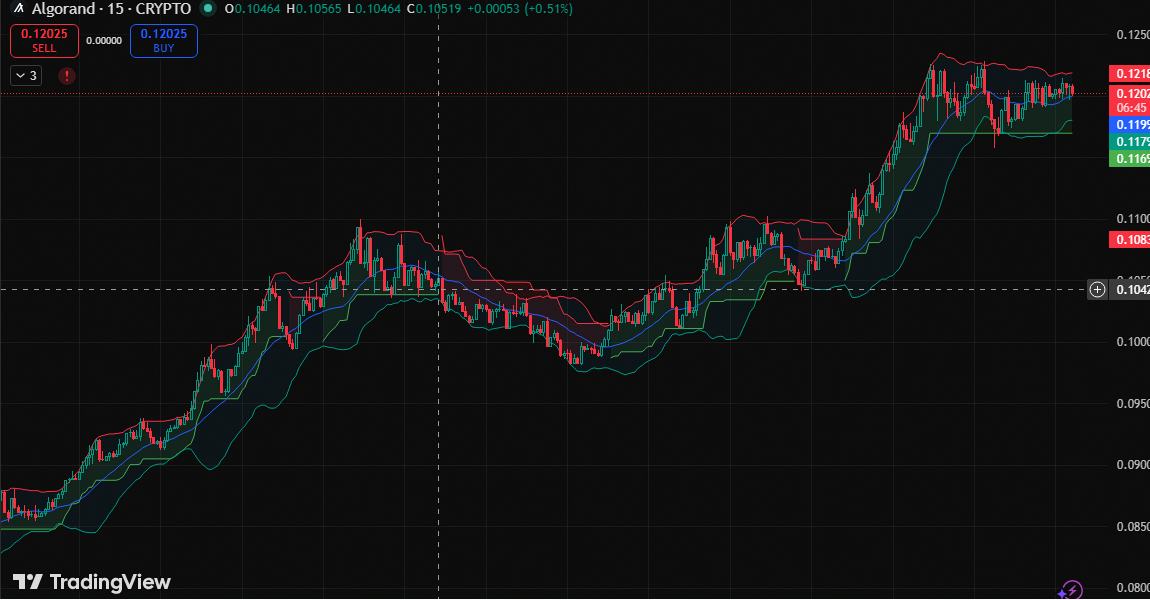The width and height of the screenshot is (1150, 600).
Task: Click the 0.0800 price scale tick
Action: click(1132, 588)
